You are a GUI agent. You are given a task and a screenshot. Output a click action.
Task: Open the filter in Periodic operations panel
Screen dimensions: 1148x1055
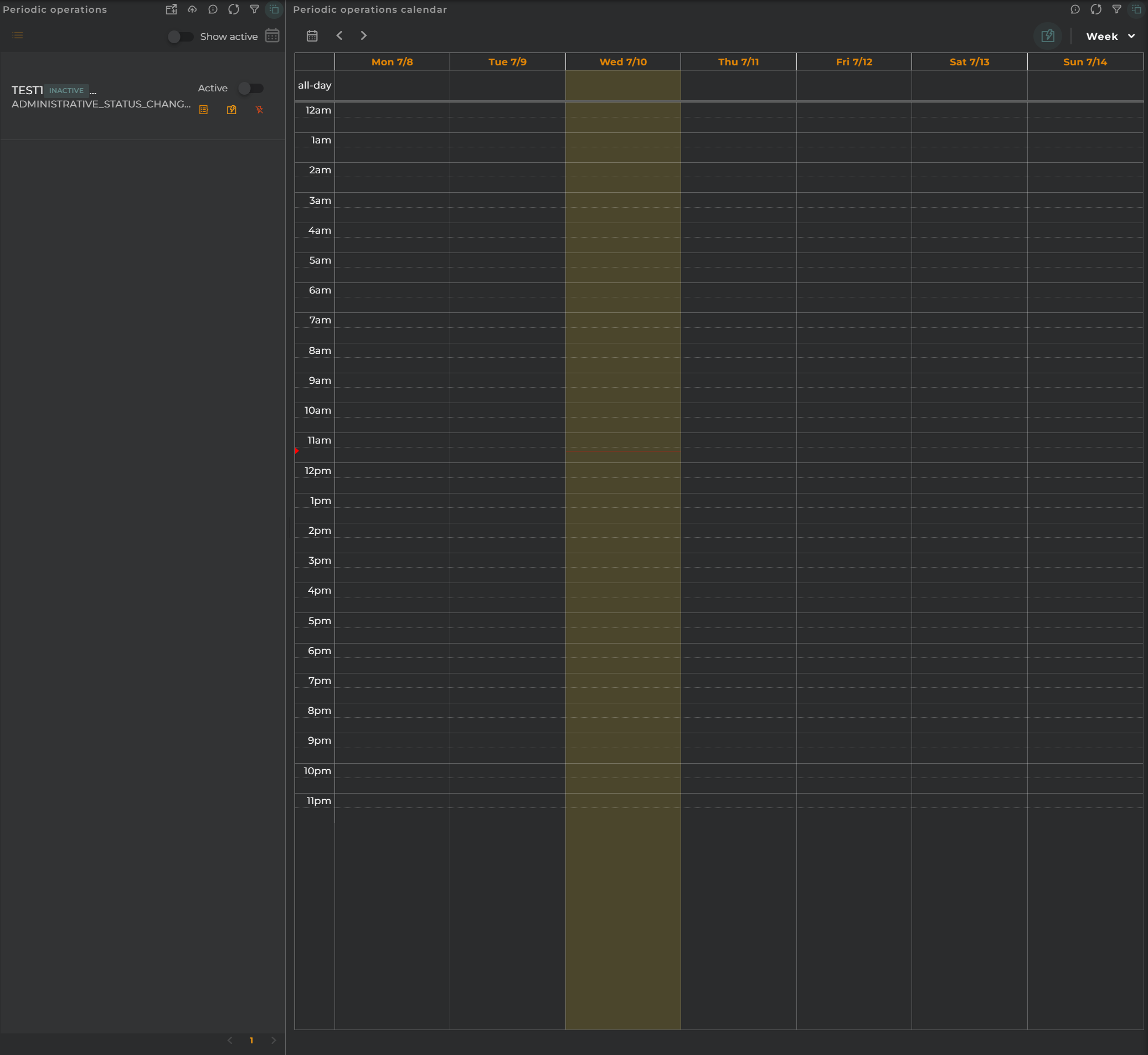[255, 9]
